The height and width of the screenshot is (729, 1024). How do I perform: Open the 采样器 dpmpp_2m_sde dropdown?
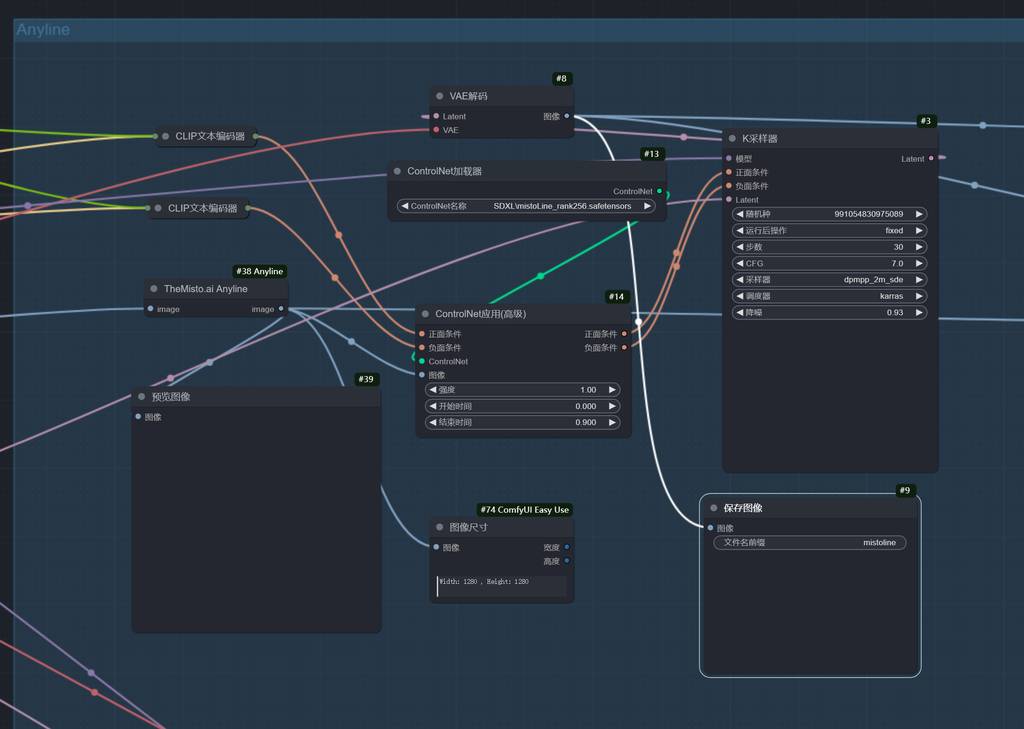click(x=830, y=280)
